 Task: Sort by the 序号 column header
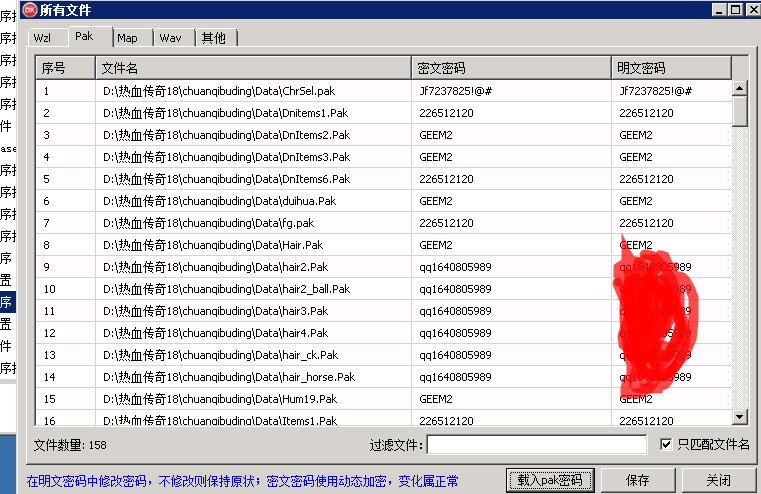click(66, 68)
